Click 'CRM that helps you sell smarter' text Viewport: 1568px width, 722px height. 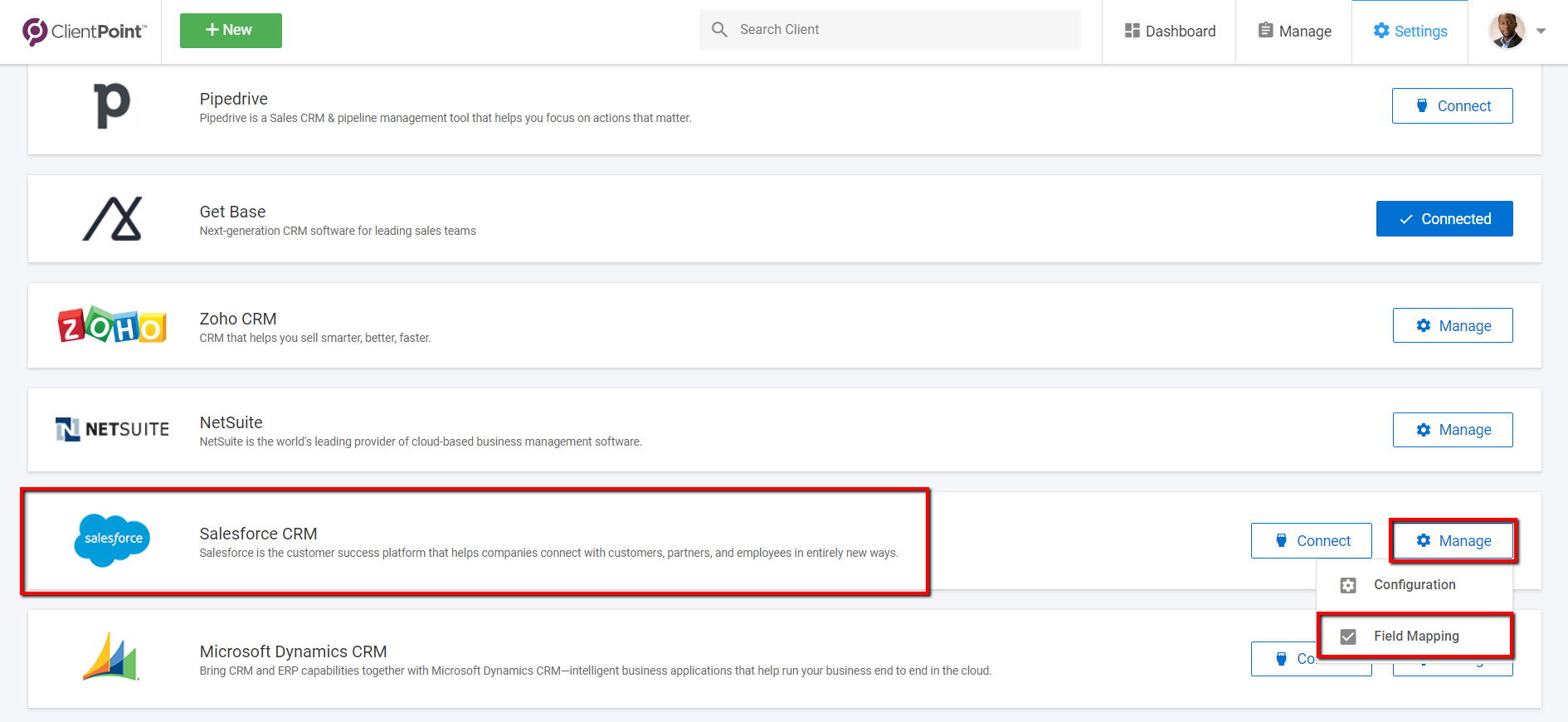tap(315, 338)
